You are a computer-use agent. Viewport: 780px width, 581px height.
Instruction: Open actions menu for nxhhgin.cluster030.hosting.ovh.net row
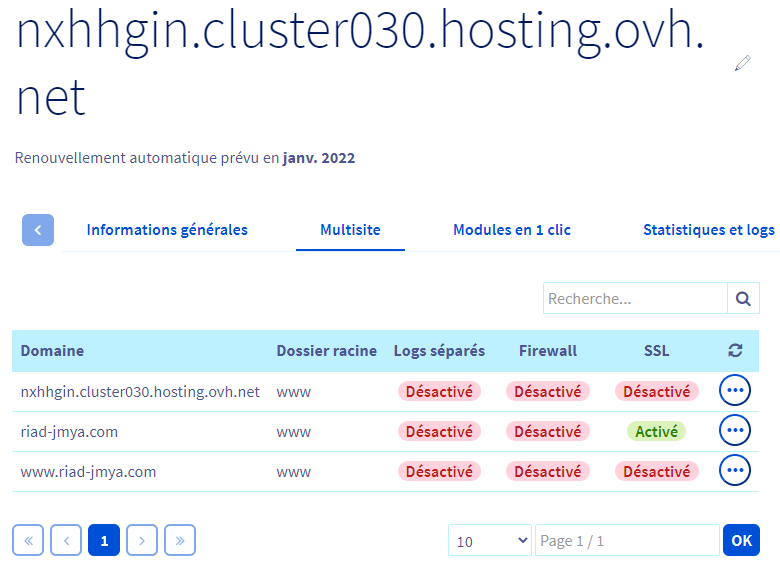[x=735, y=391]
